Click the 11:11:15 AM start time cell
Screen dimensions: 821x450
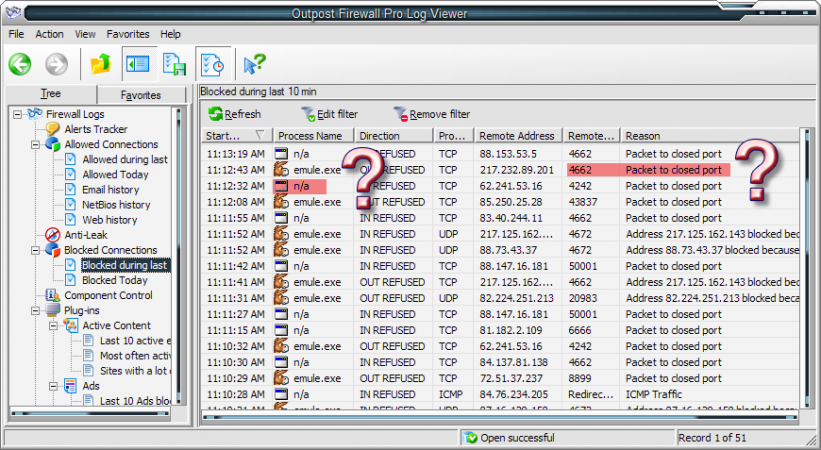coord(236,330)
